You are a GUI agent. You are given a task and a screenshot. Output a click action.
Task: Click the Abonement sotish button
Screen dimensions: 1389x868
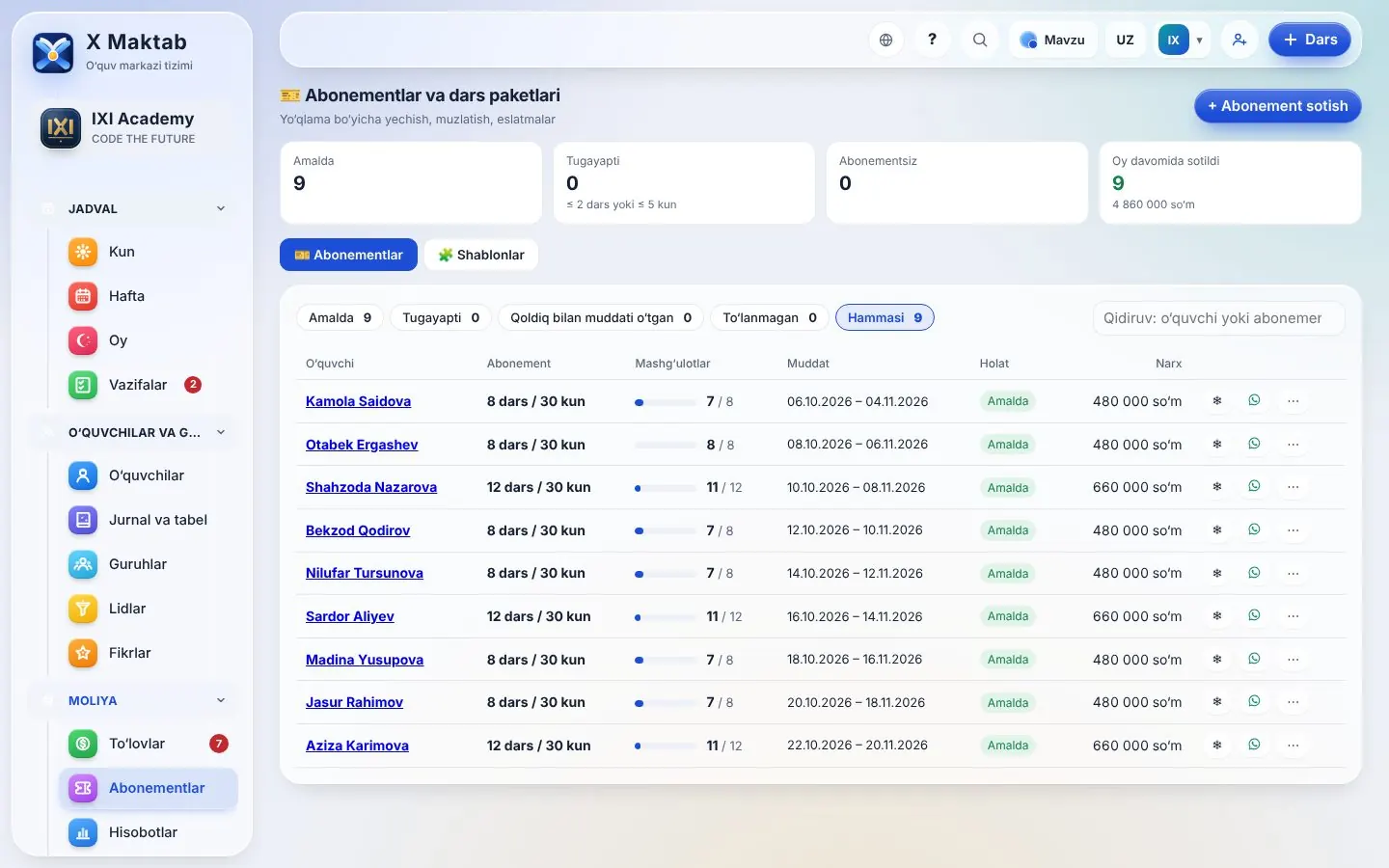(1277, 106)
